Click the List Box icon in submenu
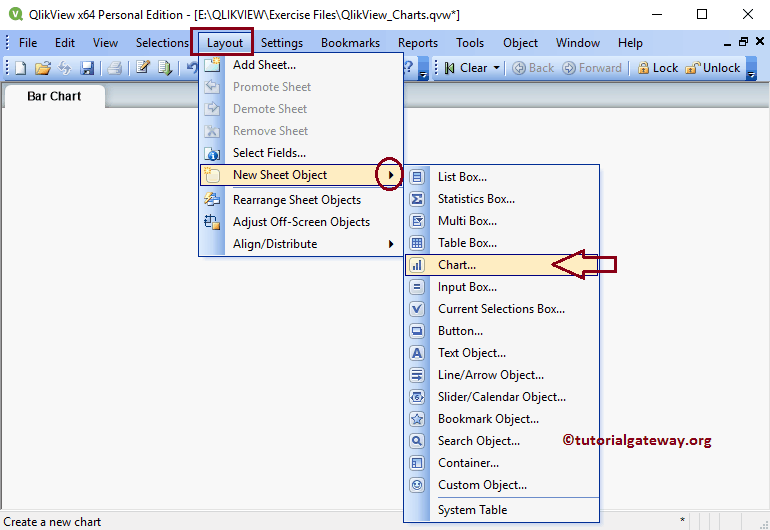Viewport: 770px width, 530px height. coord(417,177)
